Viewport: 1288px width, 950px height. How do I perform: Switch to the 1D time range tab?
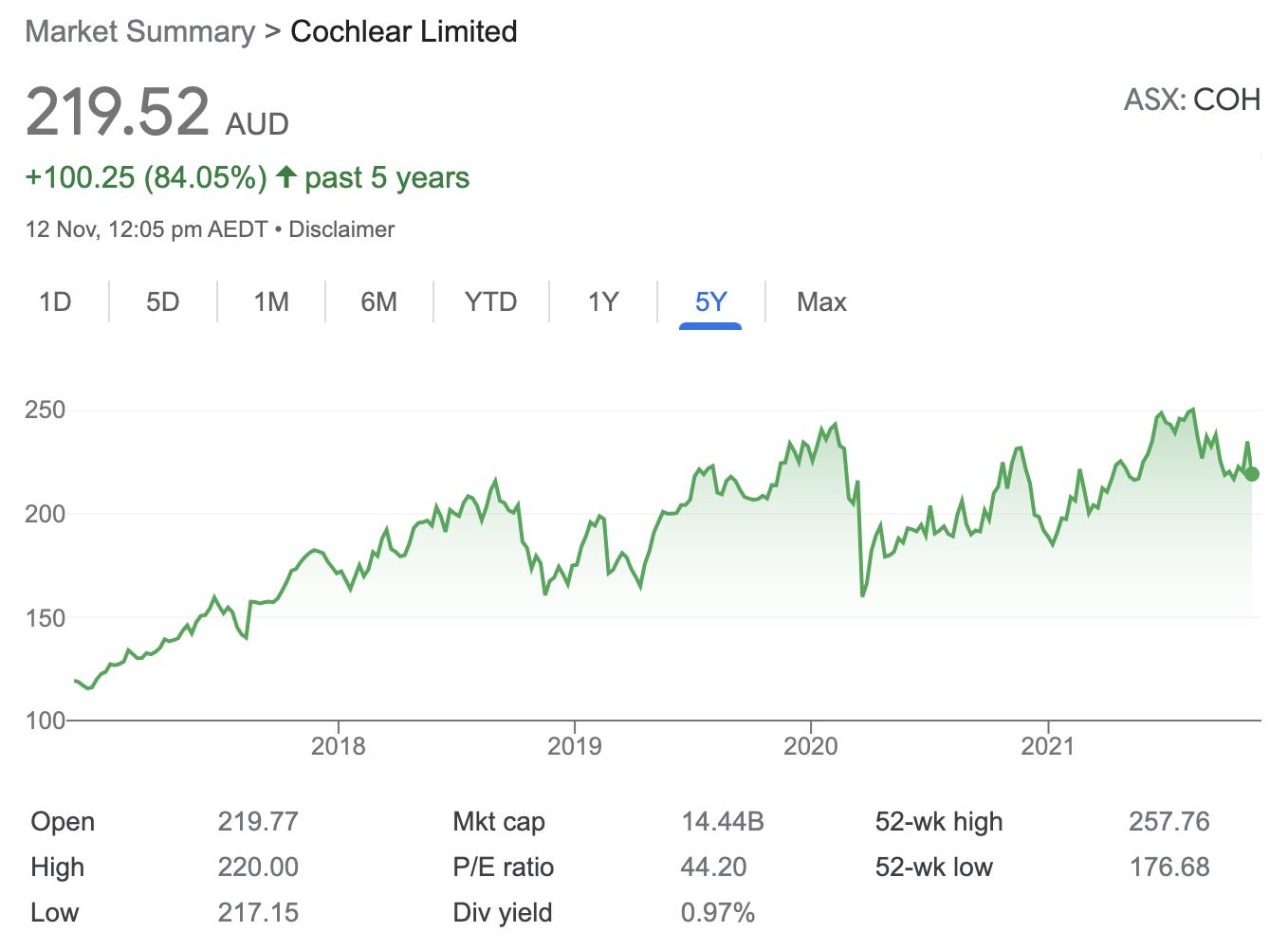click(55, 302)
